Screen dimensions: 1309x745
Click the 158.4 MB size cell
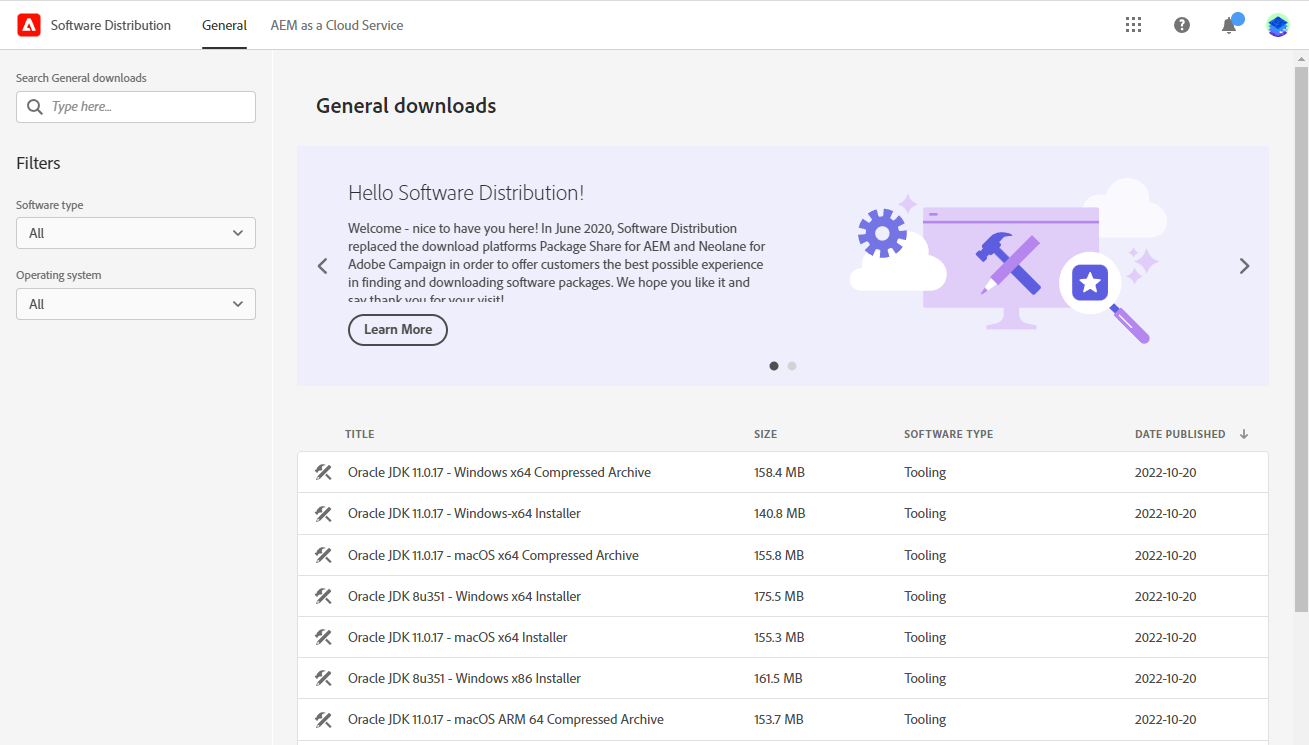(780, 472)
